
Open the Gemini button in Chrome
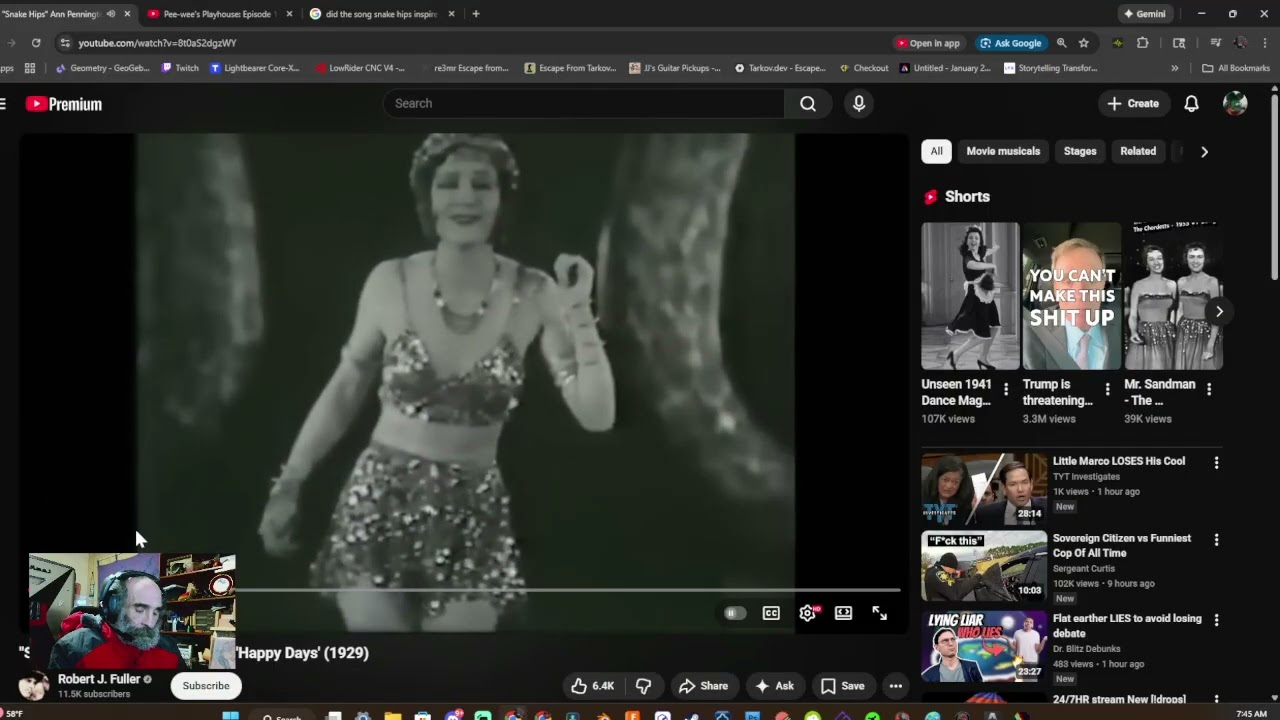point(1145,14)
